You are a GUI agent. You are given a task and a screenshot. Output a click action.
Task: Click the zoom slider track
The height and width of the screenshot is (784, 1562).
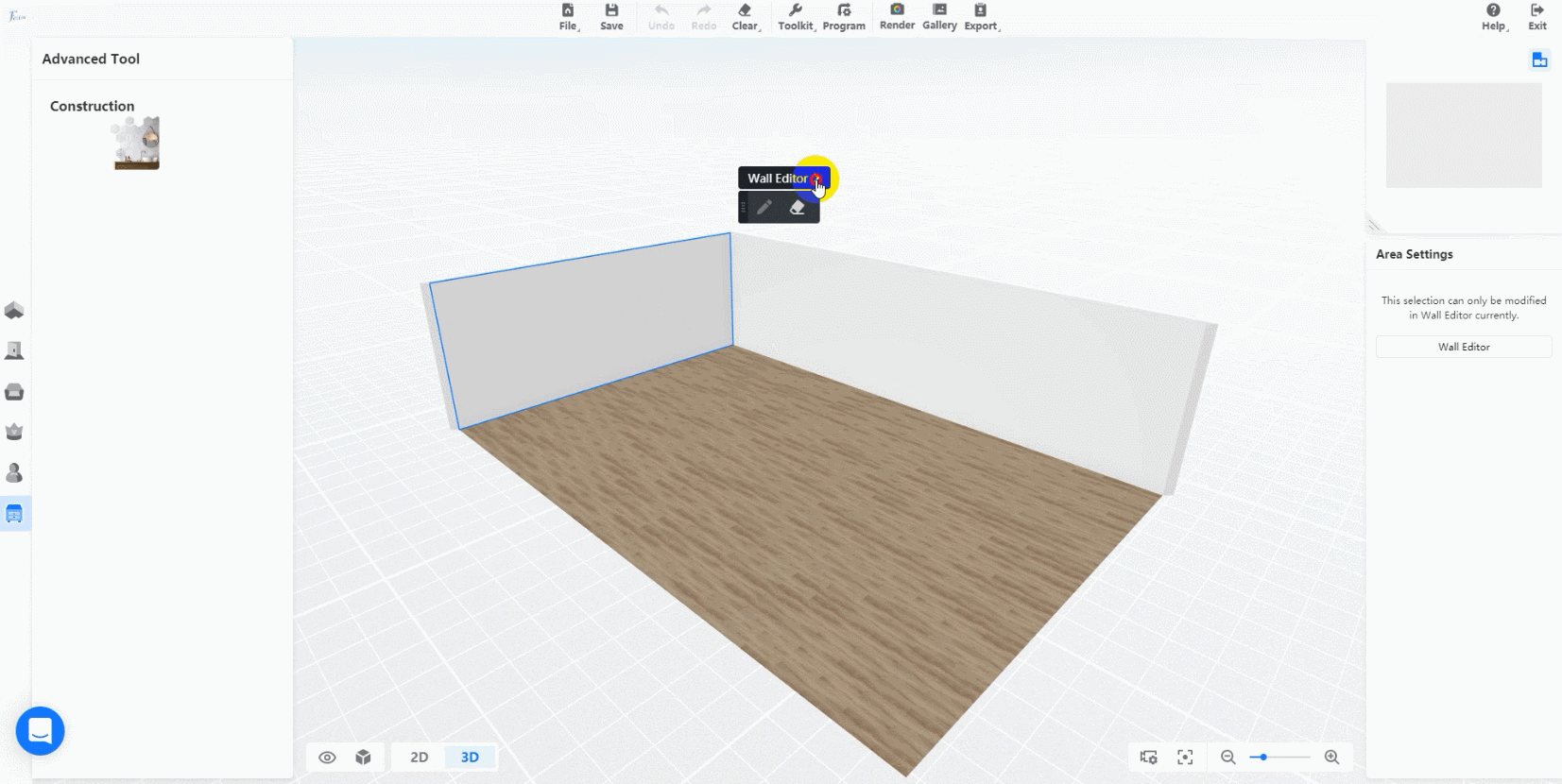point(1280,758)
